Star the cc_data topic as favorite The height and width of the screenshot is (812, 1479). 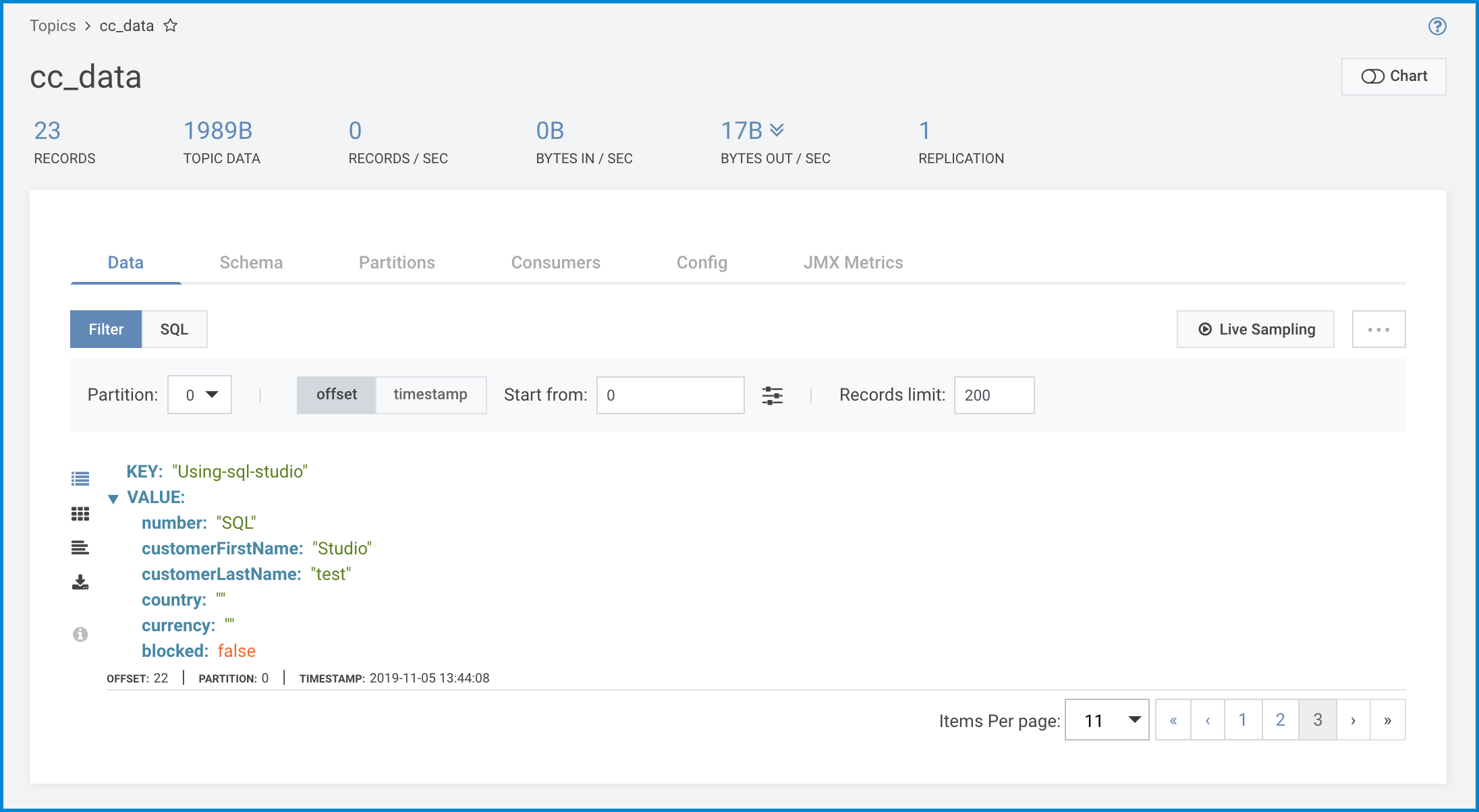[171, 26]
